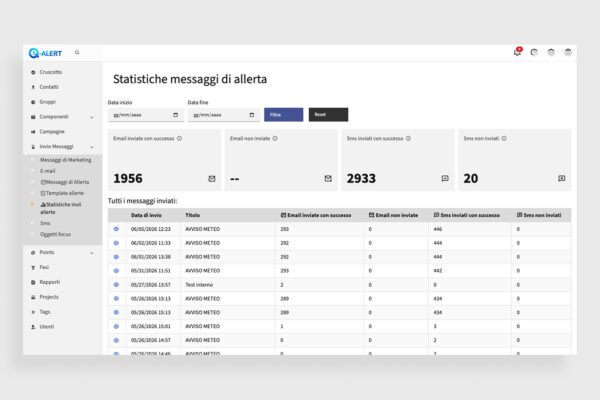Viewport: 600px width, 400px height.
Task: Open Sms submenu item
Action: pyautogui.click(x=45, y=223)
